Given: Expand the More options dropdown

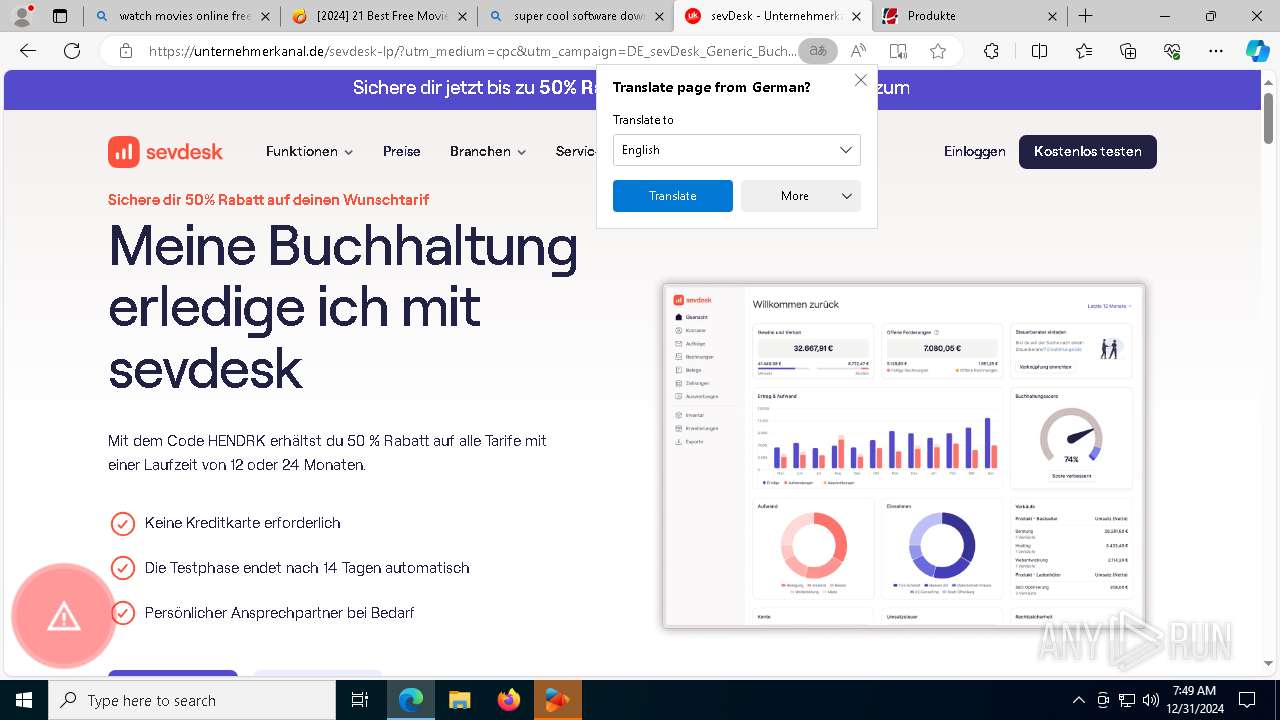Looking at the screenshot, I should coord(801,196).
